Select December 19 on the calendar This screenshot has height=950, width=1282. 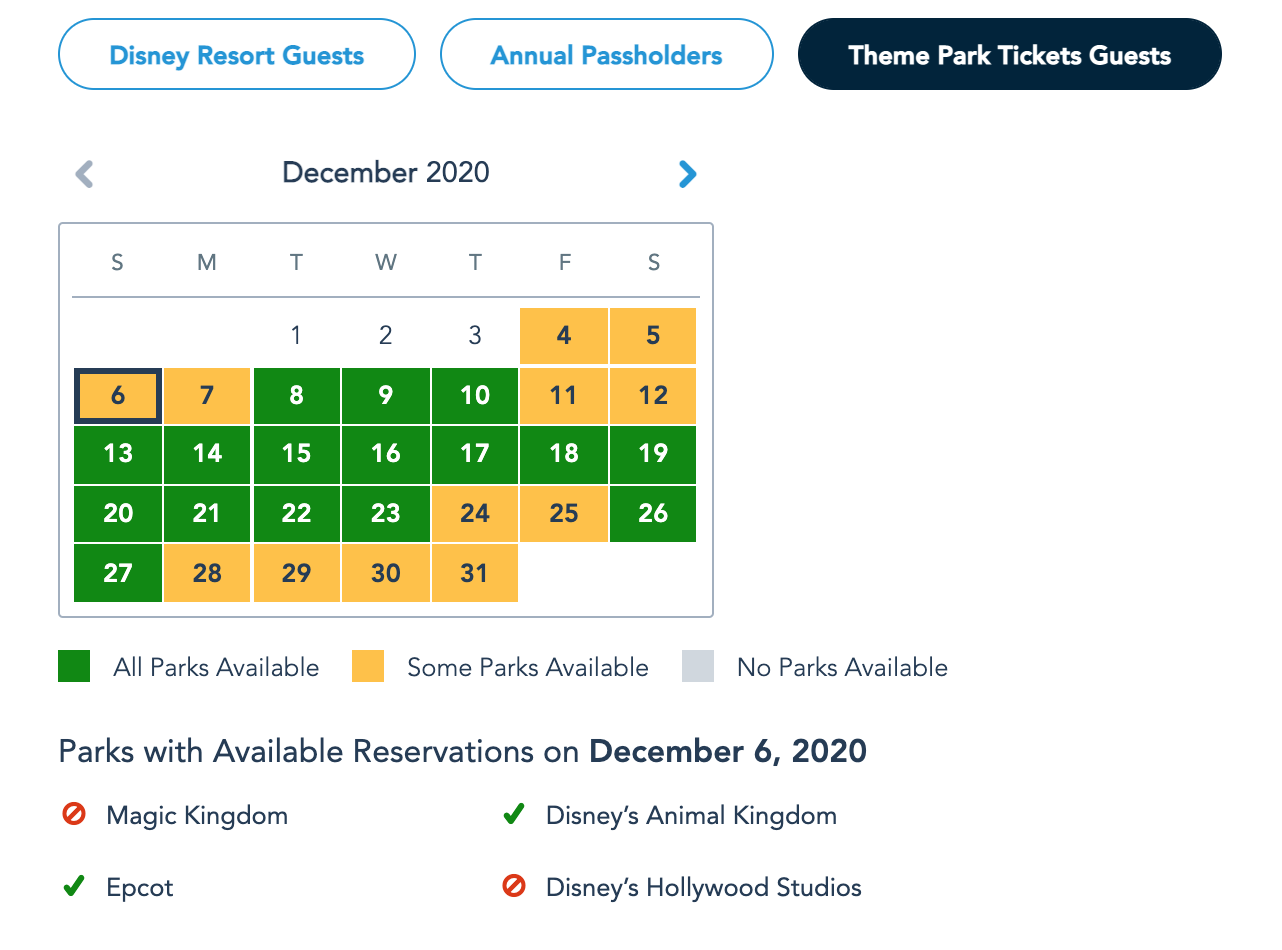653,454
